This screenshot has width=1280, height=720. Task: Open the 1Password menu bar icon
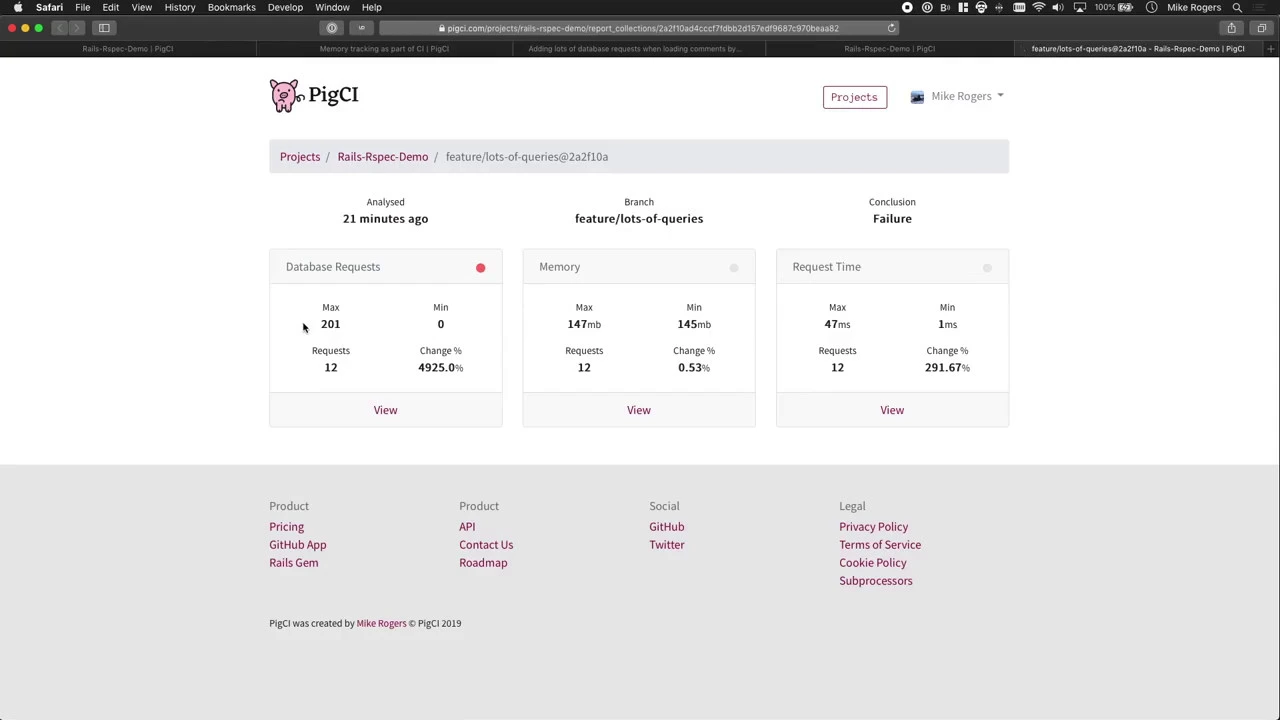coord(927,7)
